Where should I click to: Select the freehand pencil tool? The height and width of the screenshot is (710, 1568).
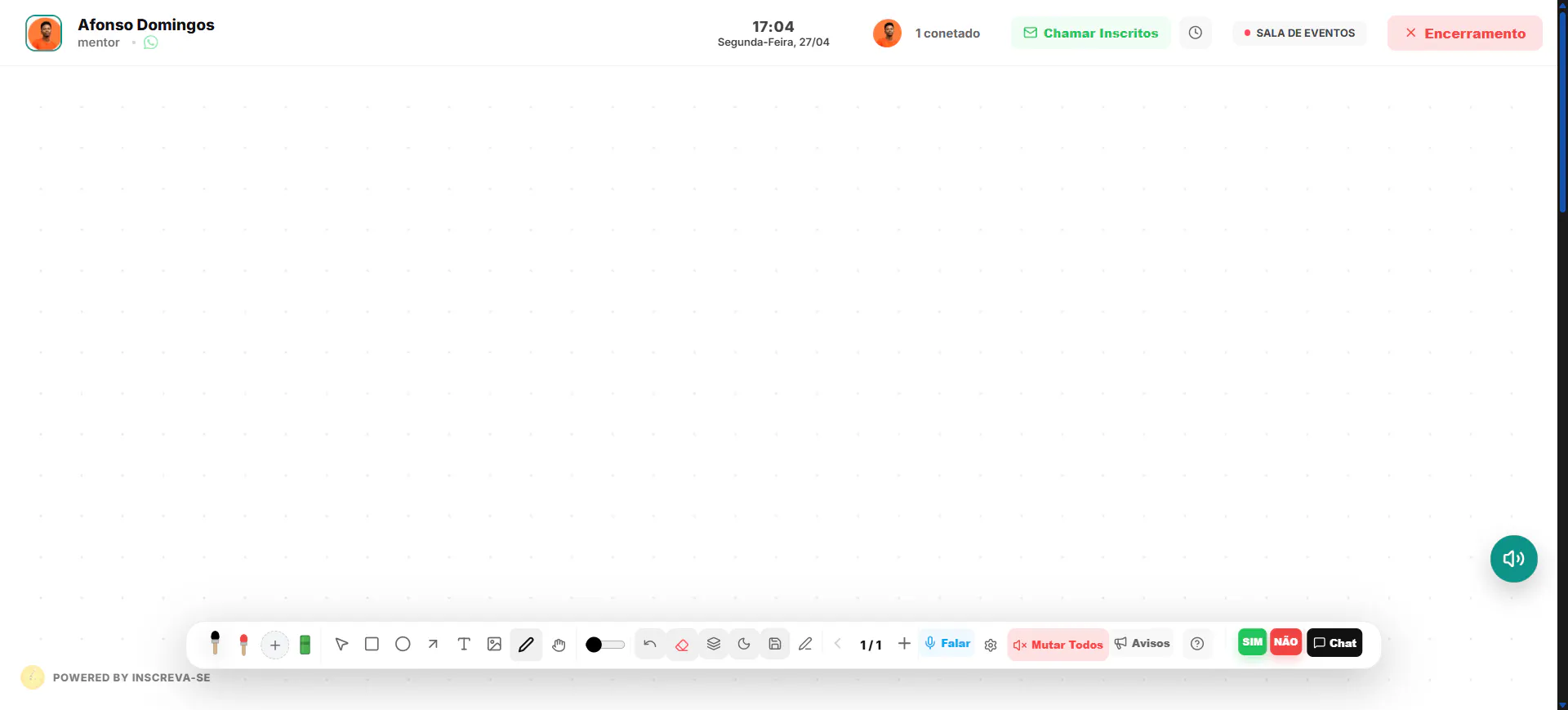tap(526, 645)
